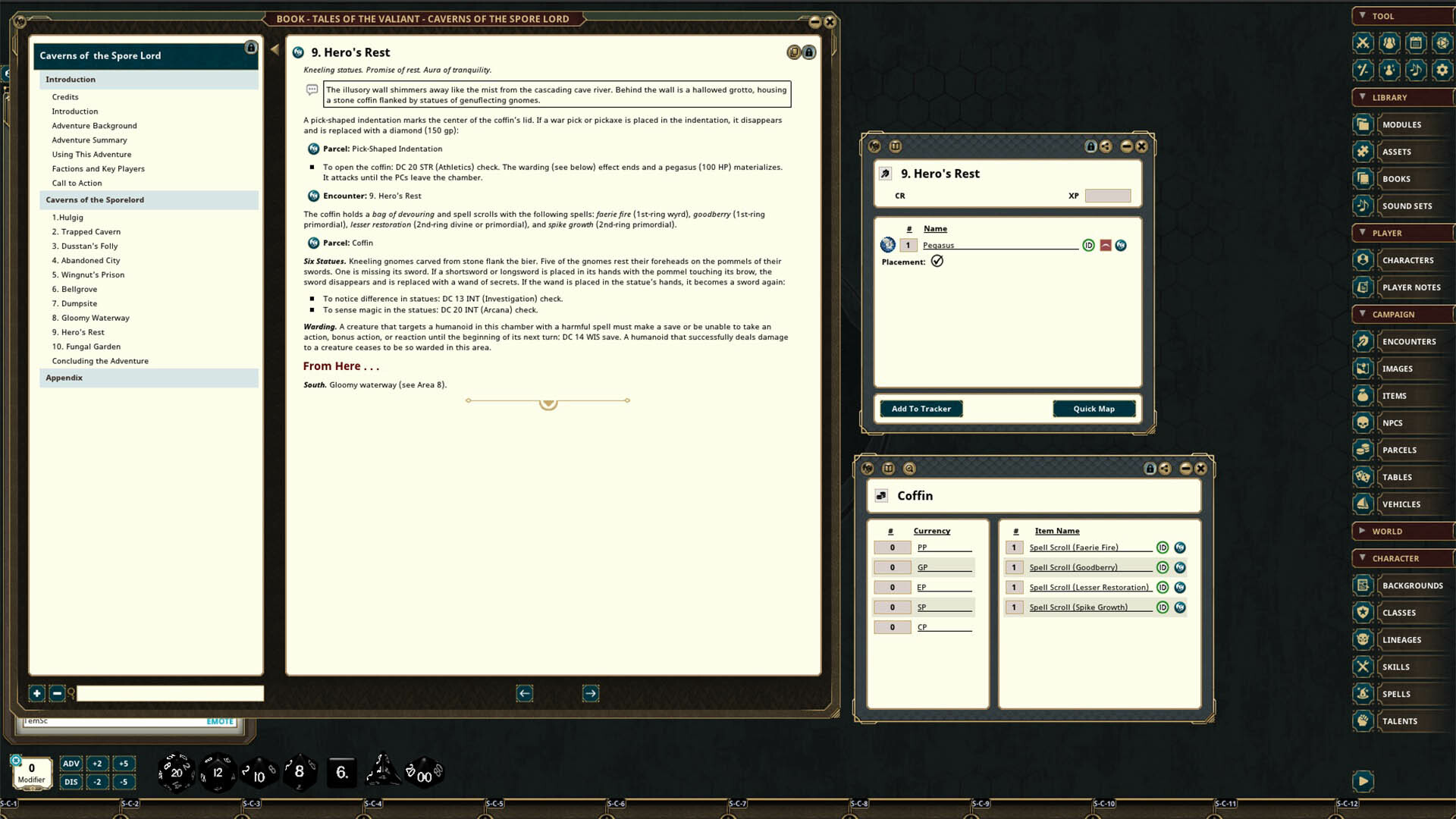Image resolution: width=1456 pixels, height=819 pixels.
Task: Open the Combat Tracker crossed-swords tool
Action: click(x=1363, y=43)
